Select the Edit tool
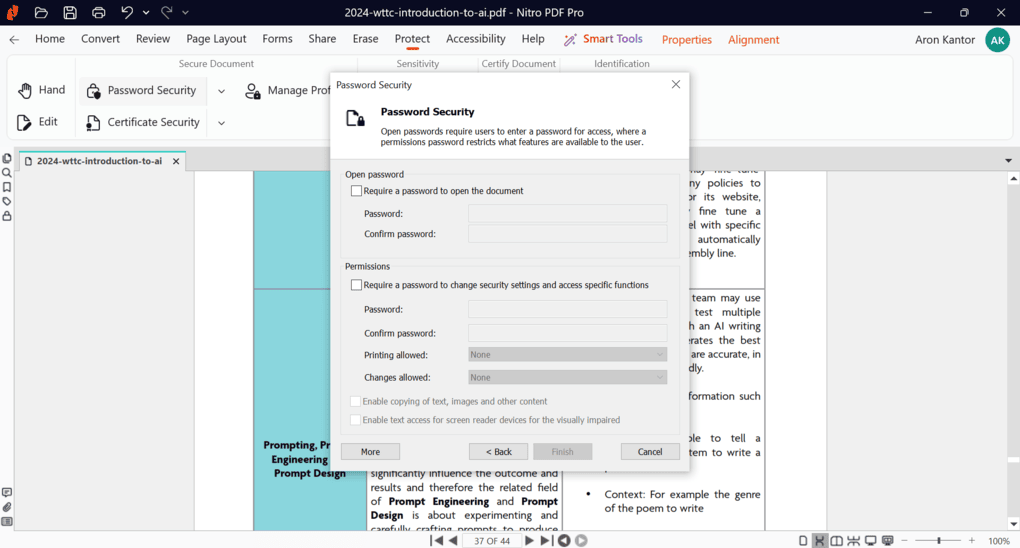 point(38,122)
